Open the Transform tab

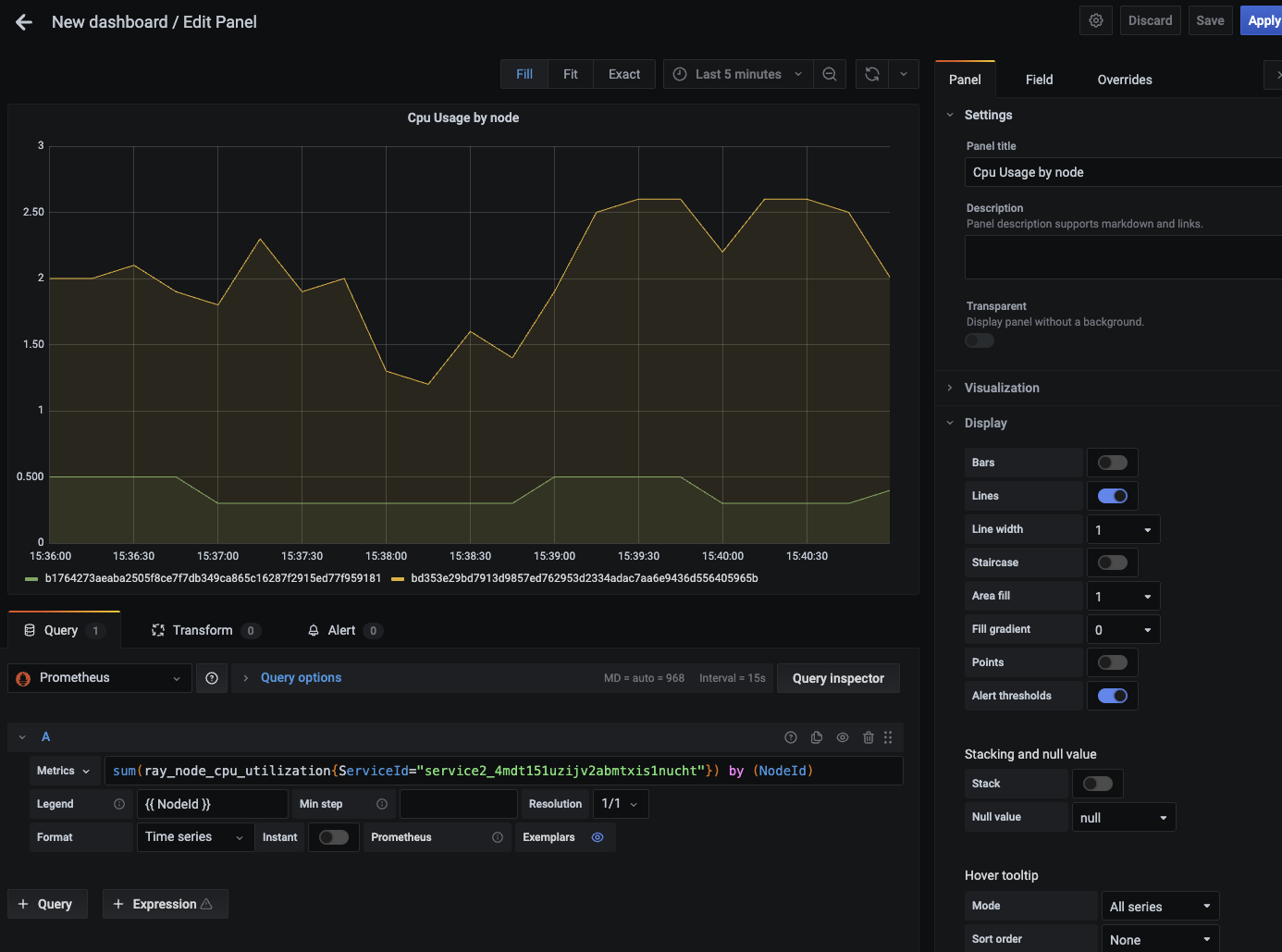point(205,630)
